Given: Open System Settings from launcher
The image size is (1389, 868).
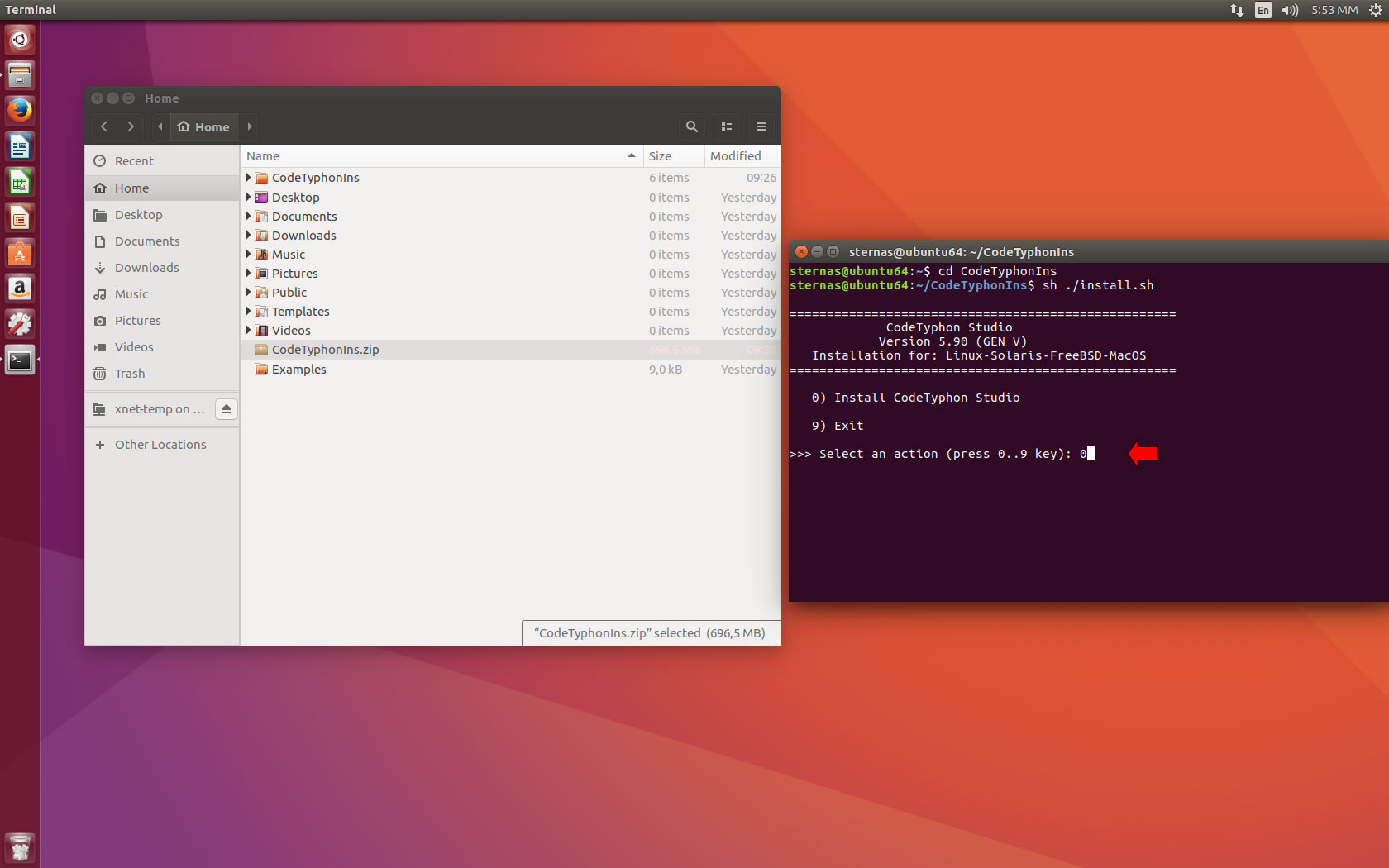Looking at the screenshot, I should tap(20, 324).
